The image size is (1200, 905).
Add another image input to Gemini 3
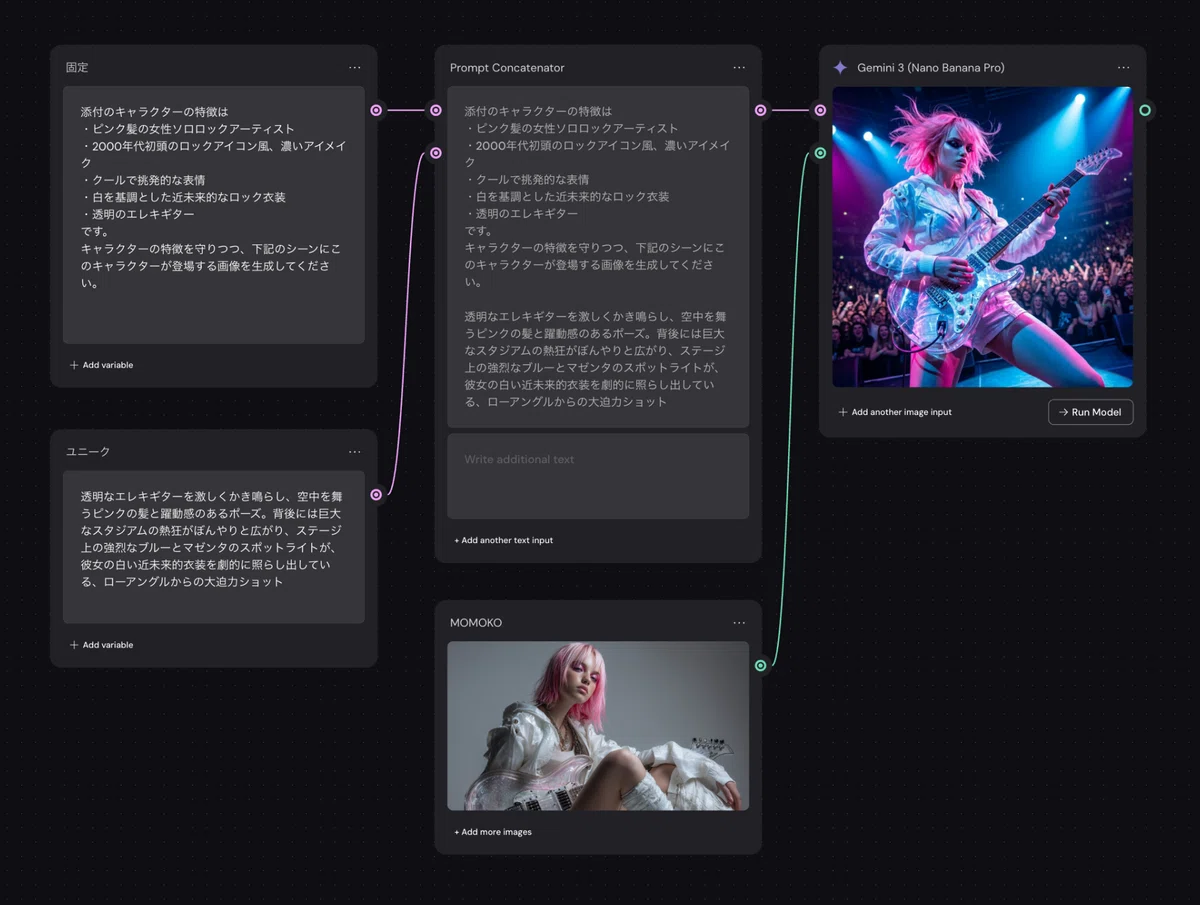(x=895, y=412)
